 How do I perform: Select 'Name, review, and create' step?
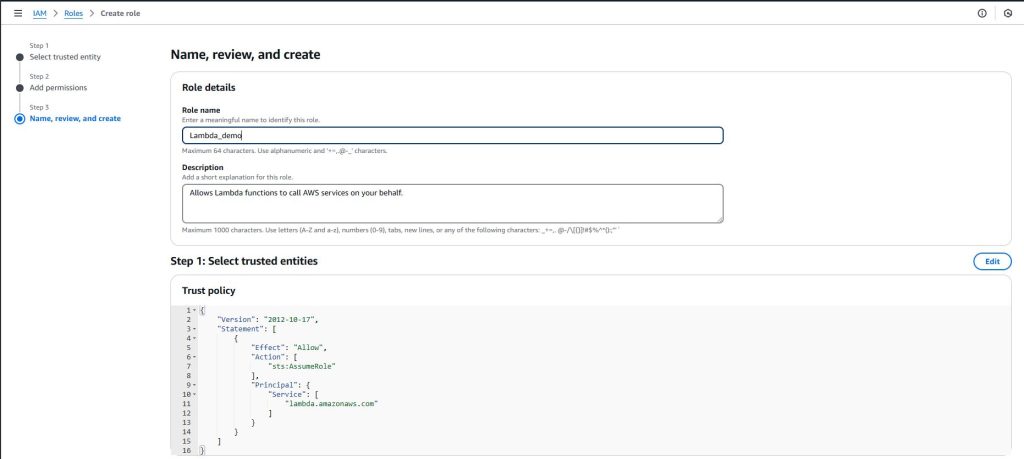(75, 119)
